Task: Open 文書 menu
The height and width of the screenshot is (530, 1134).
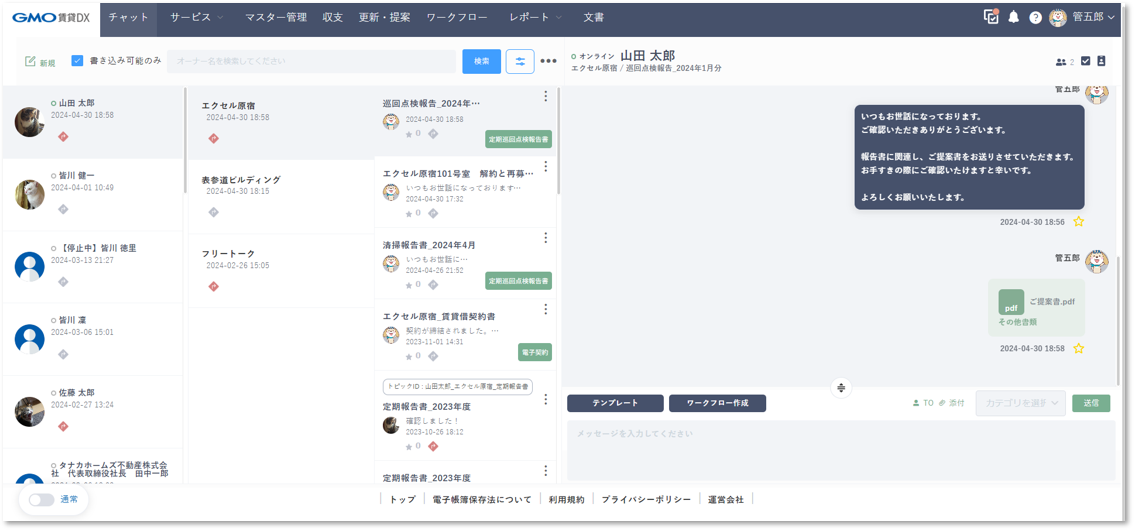Action: [x=594, y=17]
